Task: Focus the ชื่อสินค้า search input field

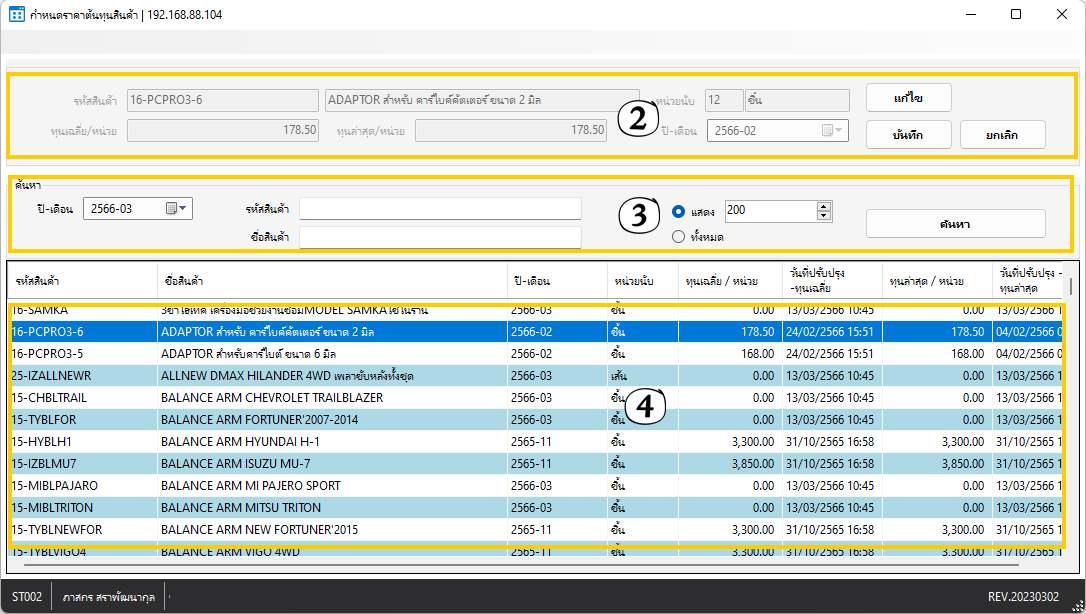Action: 440,237
